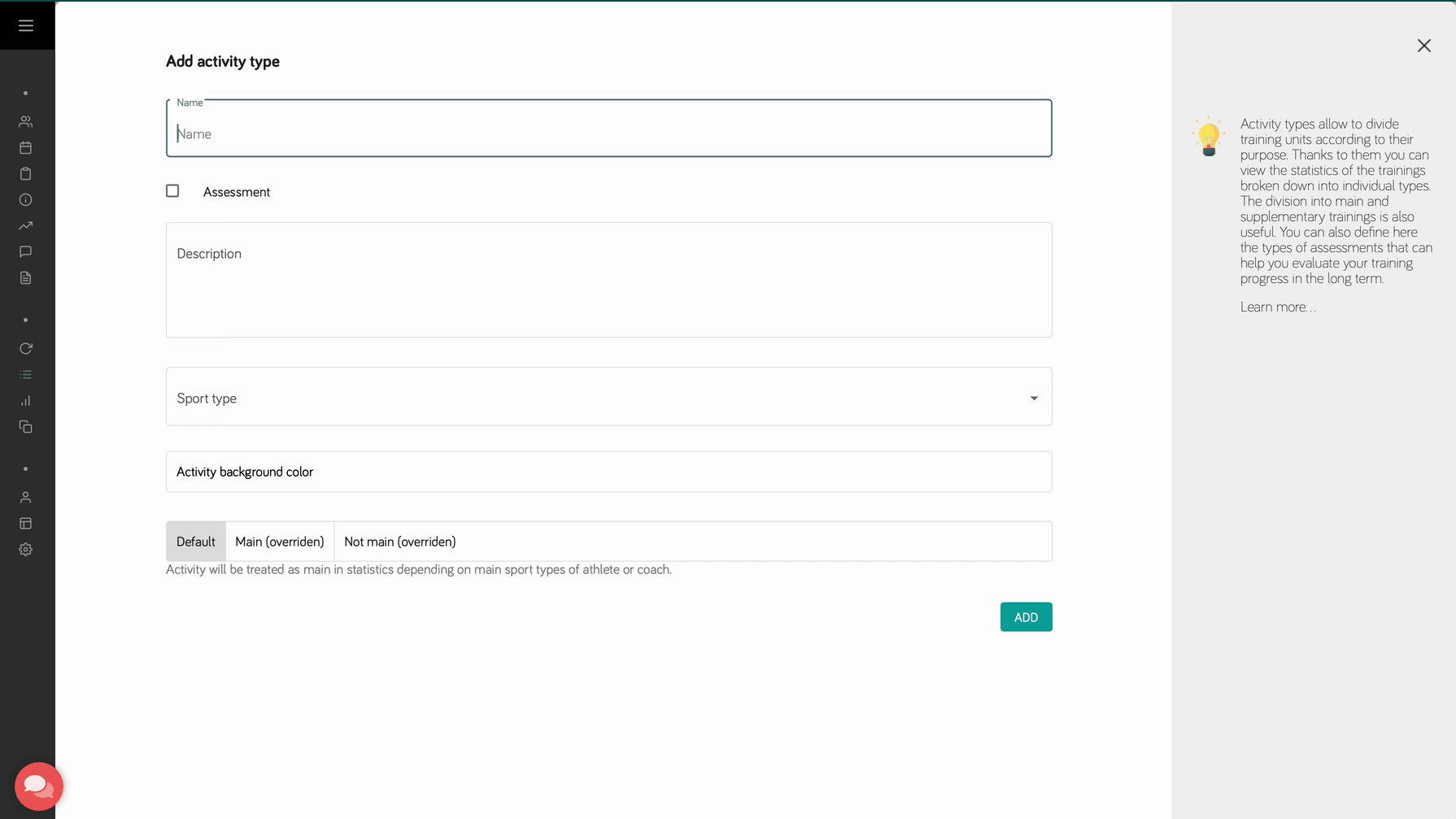Screen dimensions: 1456x819
Task: Open the trending statistics icon
Action: click(x=25, y=225)
